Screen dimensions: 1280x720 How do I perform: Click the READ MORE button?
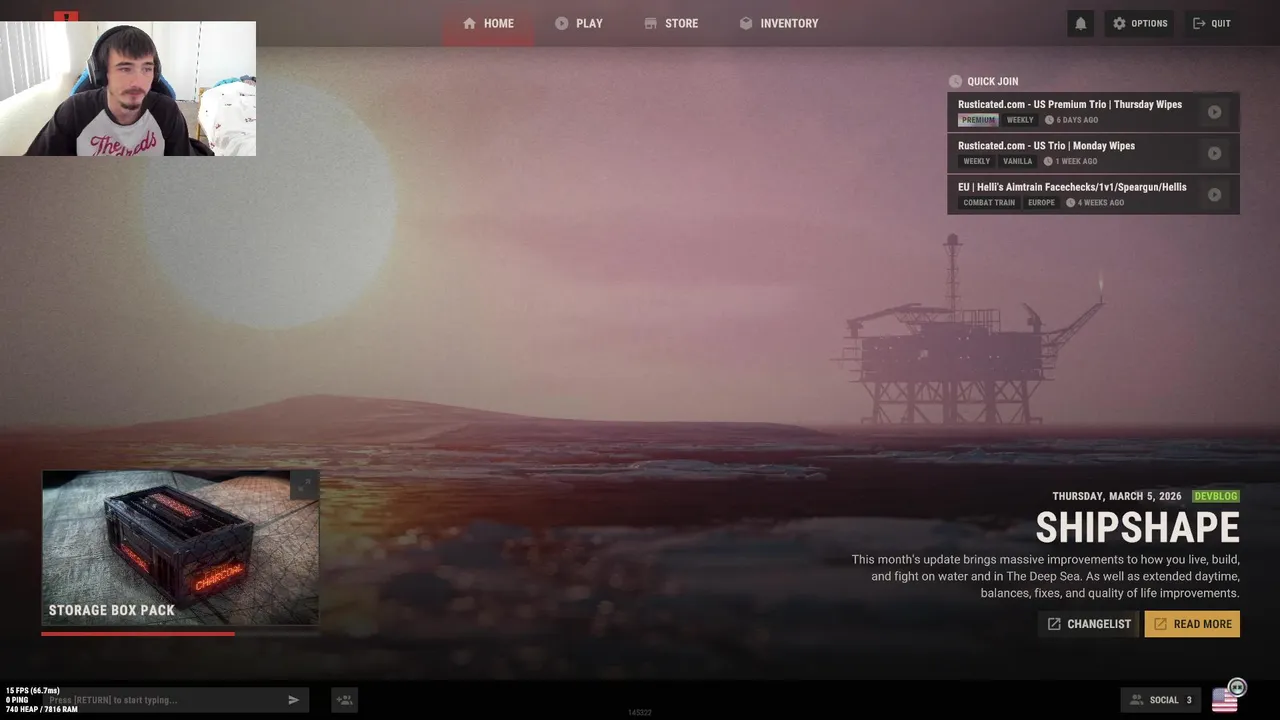coord(1192,624)
